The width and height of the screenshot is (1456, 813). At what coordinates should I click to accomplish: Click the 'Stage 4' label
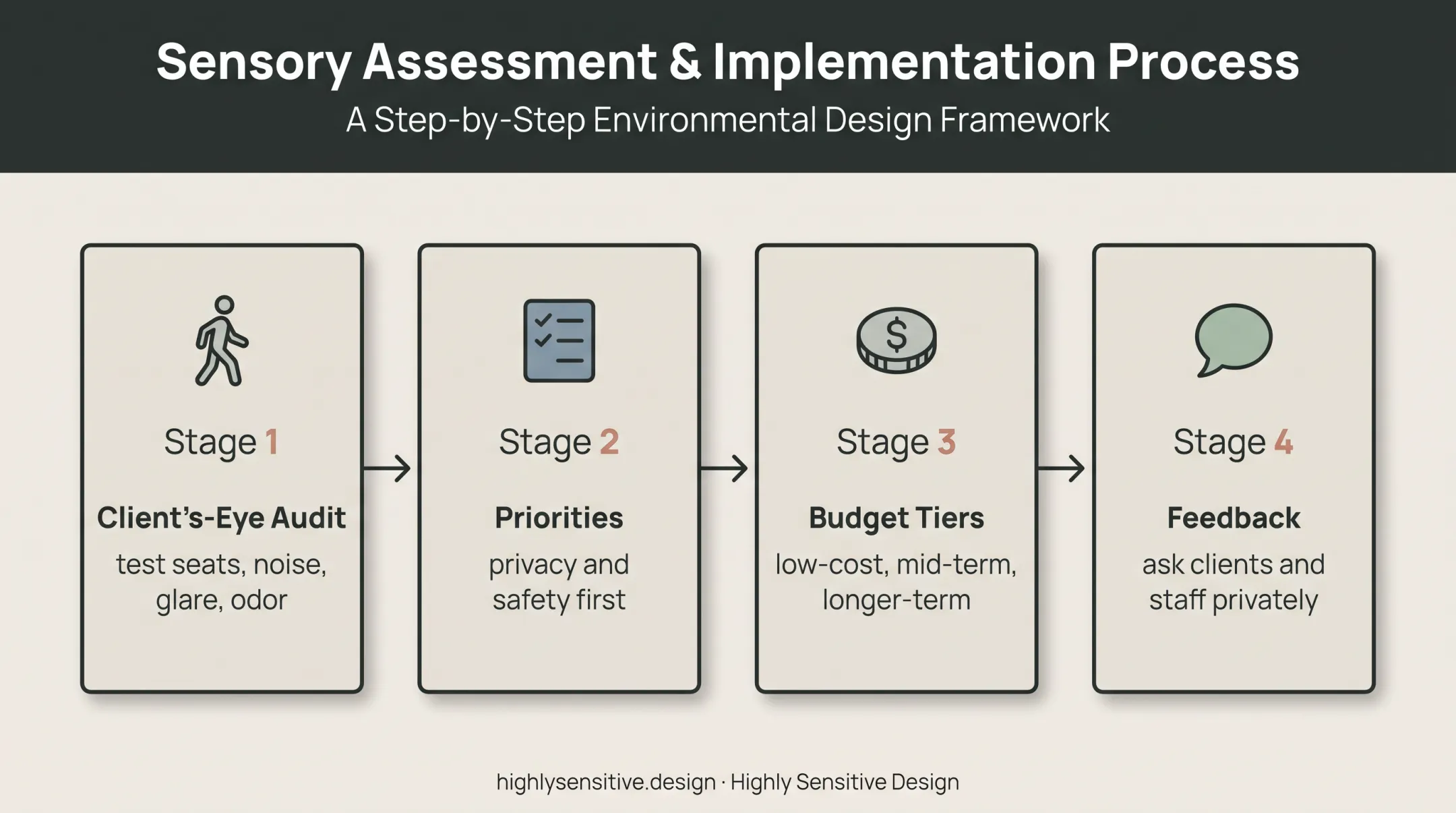pos(1233,443)
